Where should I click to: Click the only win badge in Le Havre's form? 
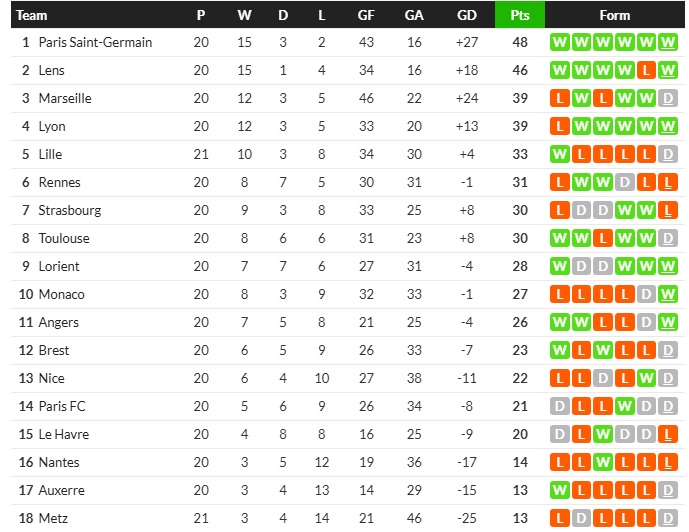pyautogui.click(x=603, y=434)
